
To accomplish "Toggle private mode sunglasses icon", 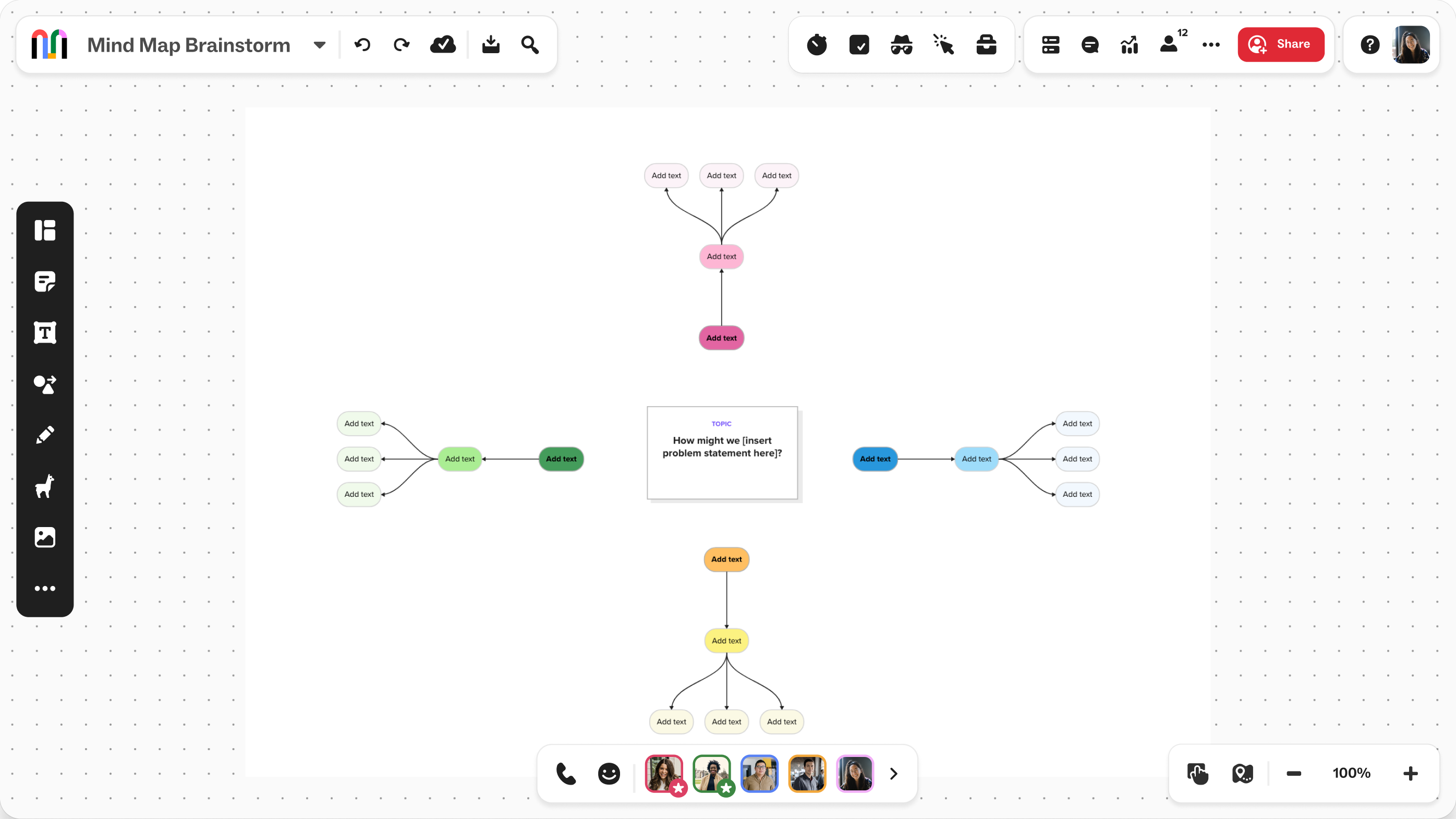I will [902, 45].
